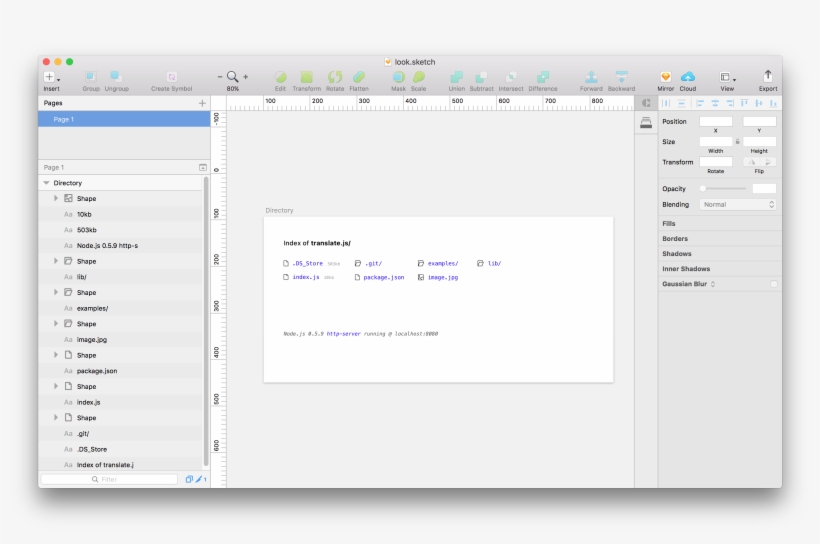Click the Union boolean operation icon

click(456, 77)
